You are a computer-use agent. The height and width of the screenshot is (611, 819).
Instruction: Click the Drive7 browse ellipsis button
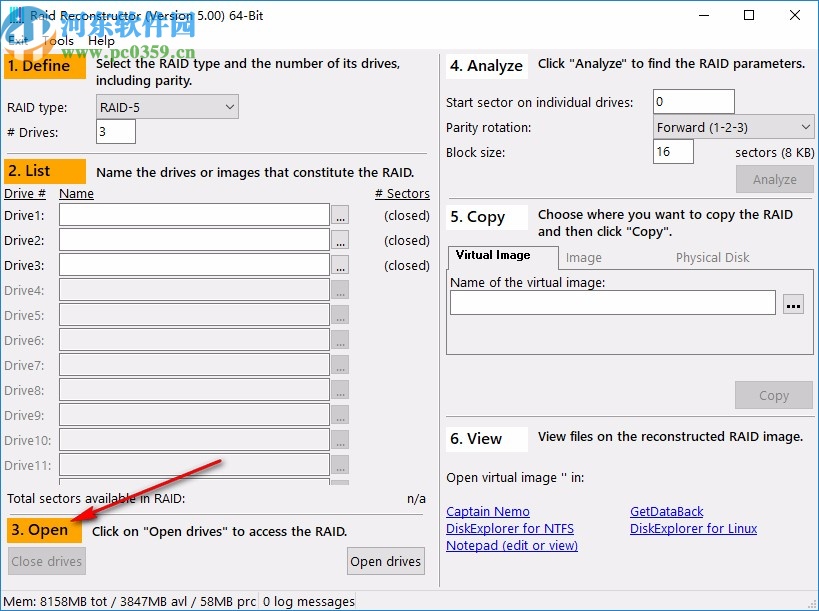(x=340, y=365)
